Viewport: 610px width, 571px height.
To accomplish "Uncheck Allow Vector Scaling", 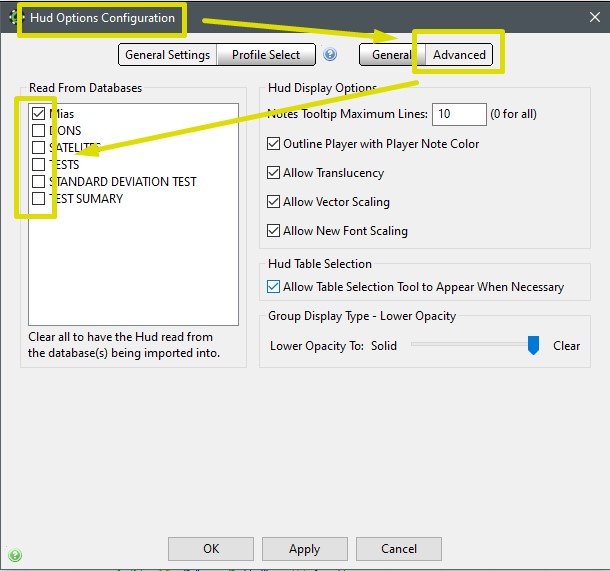I will pos(274,202).
